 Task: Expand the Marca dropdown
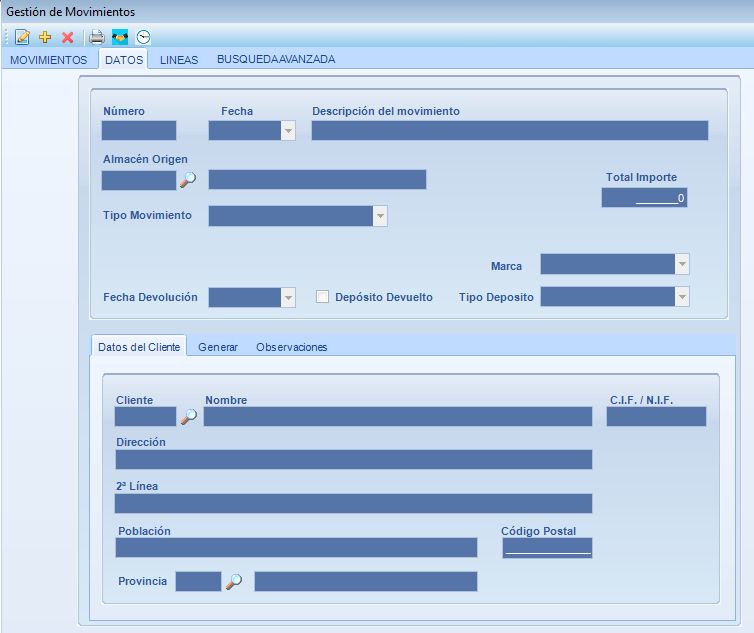682,264
